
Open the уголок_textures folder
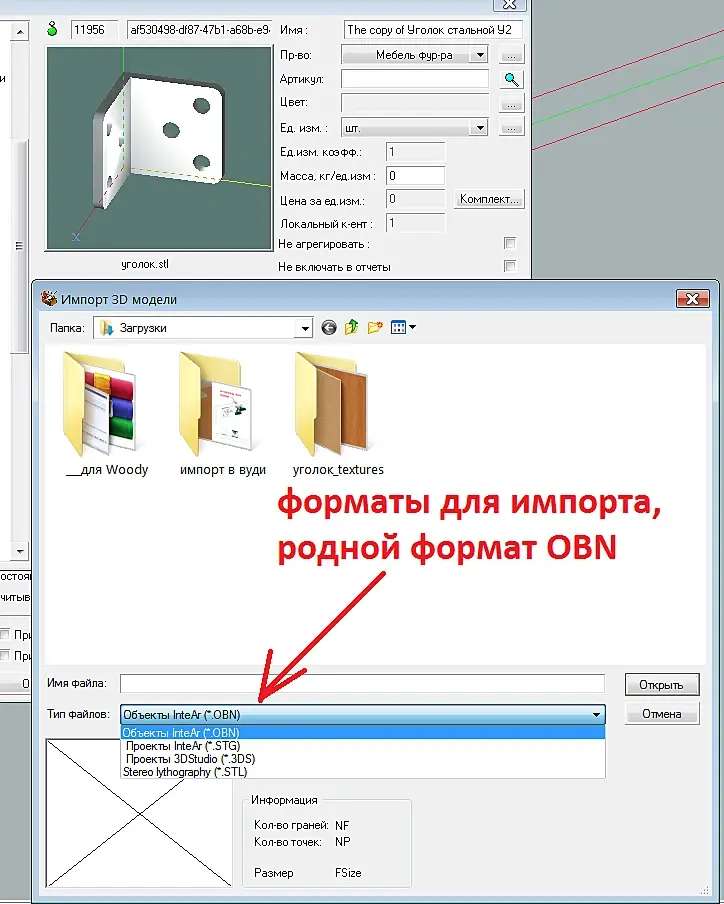[338, 415]
